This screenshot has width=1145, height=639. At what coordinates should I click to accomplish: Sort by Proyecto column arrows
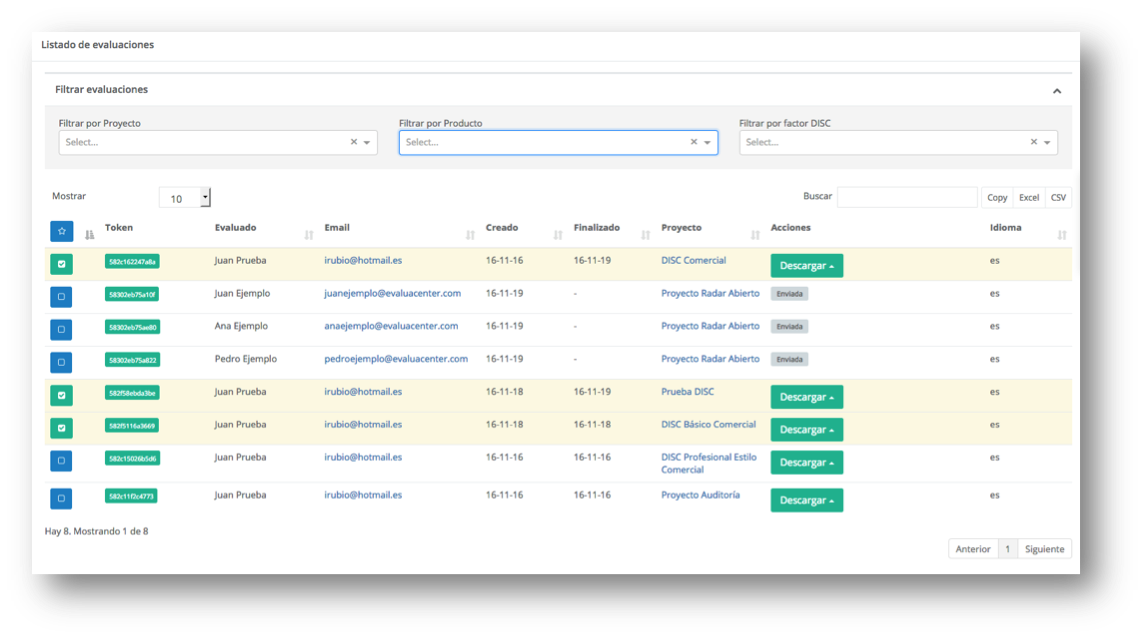coord(755,234)
